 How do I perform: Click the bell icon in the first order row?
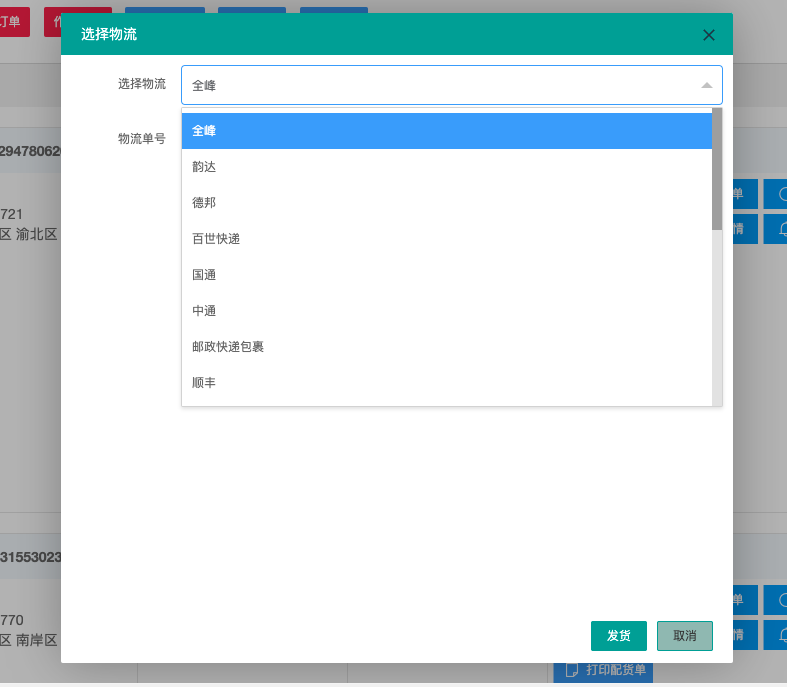pyautogui.click(x=781, y=228)
